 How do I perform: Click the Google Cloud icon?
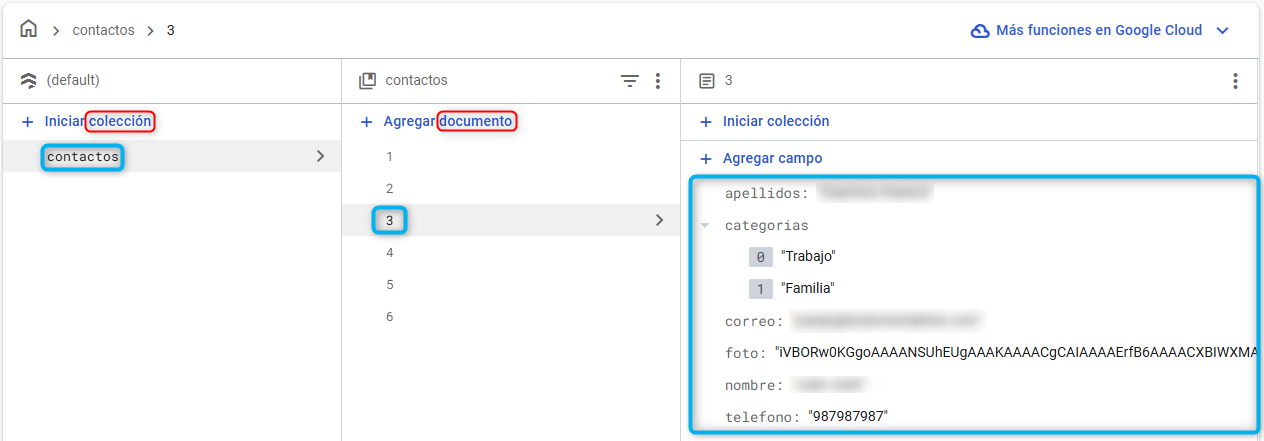pos(980,30)
